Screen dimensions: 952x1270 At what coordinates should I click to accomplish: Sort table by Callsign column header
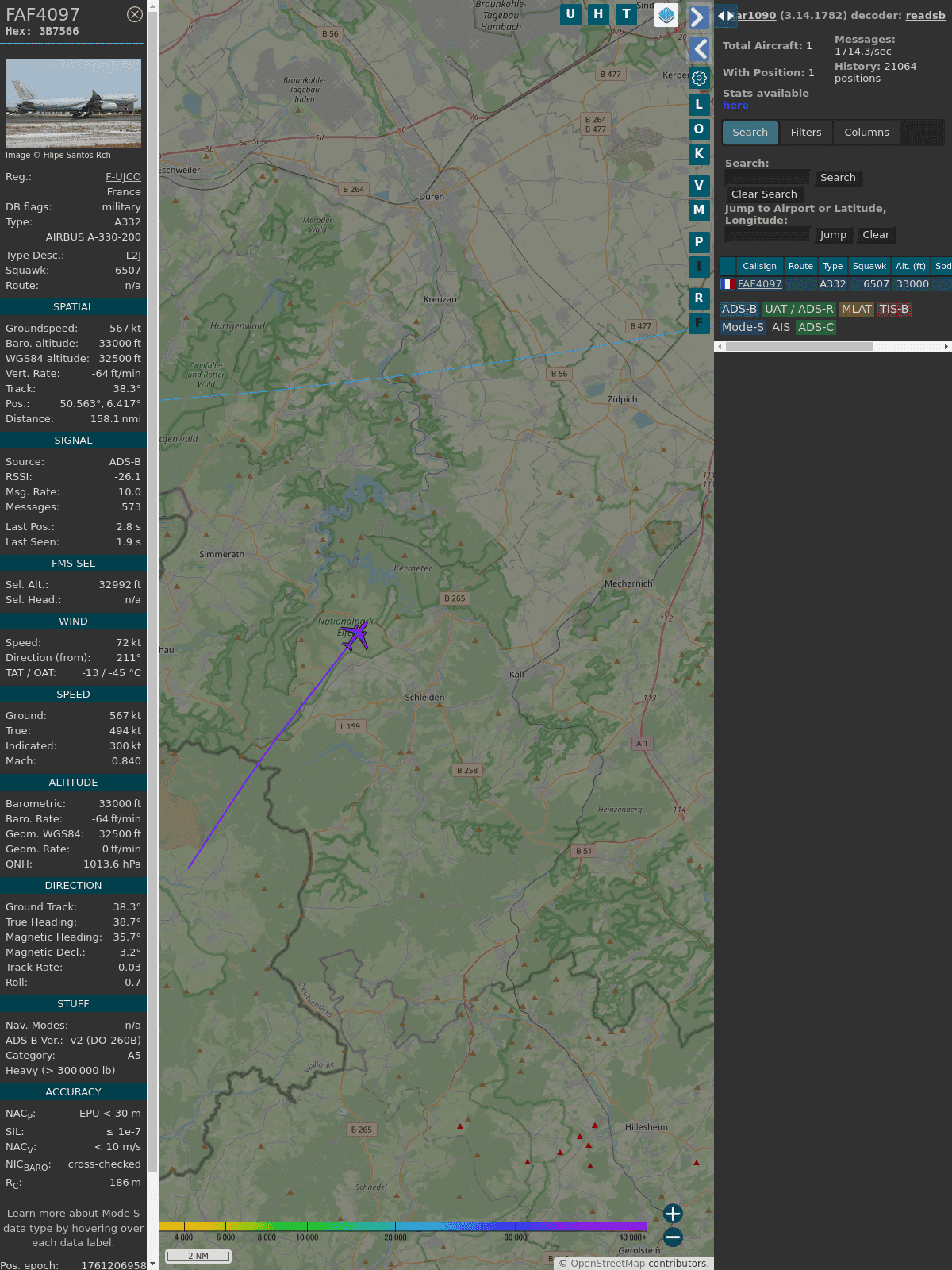point(759,266)
